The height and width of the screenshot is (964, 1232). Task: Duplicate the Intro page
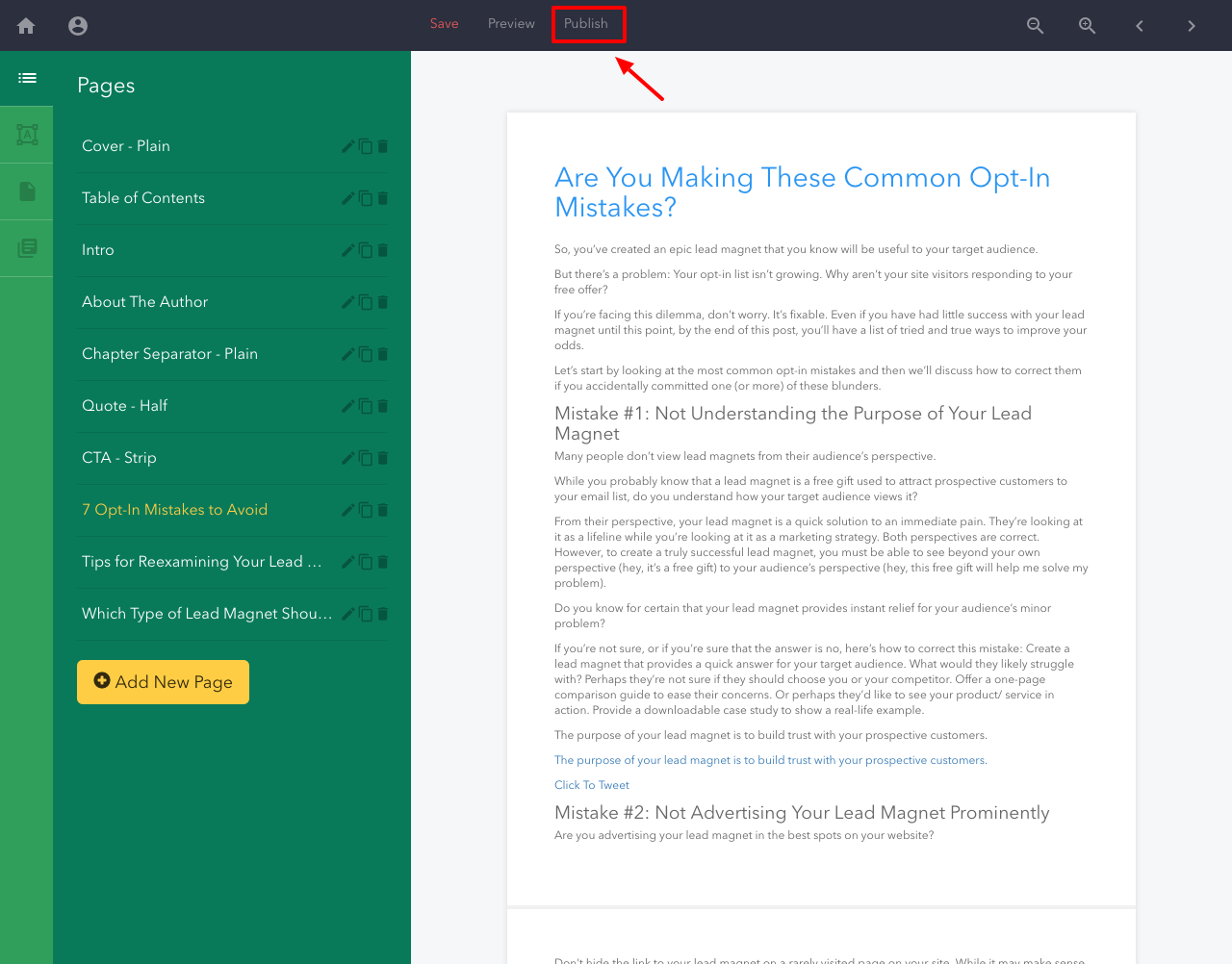[366, 250]
